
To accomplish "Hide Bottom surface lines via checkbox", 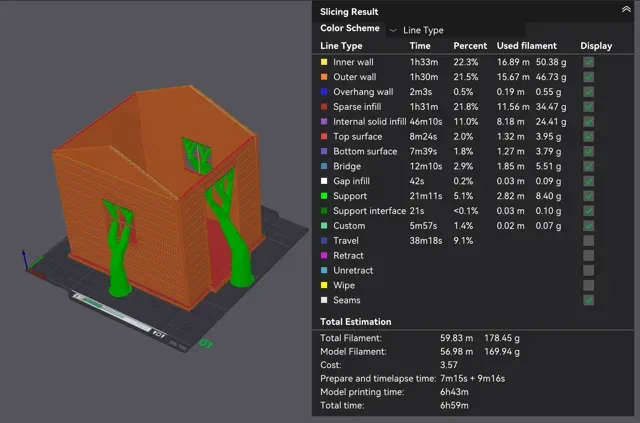I will 588,151.
